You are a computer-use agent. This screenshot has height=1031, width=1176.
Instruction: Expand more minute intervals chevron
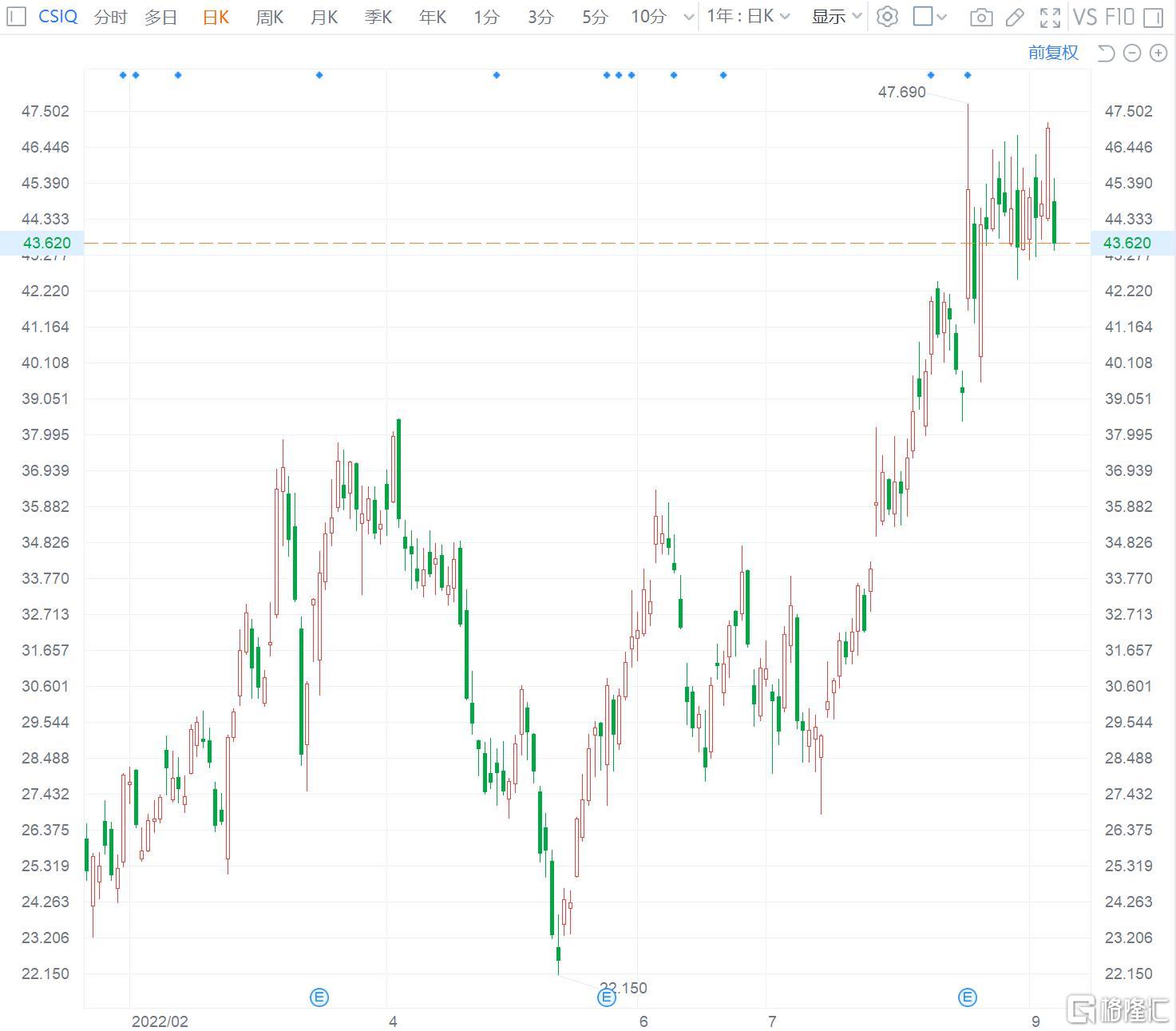point(688,17)
